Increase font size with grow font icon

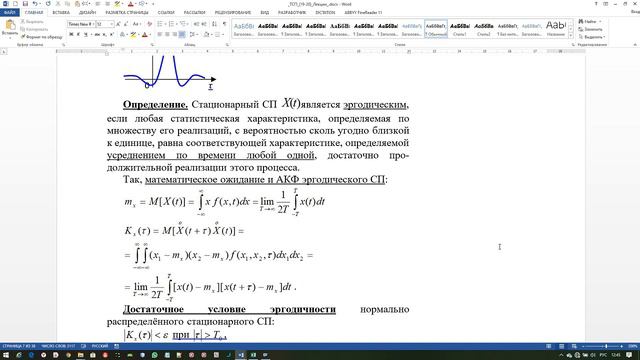[x=119, y=24]
